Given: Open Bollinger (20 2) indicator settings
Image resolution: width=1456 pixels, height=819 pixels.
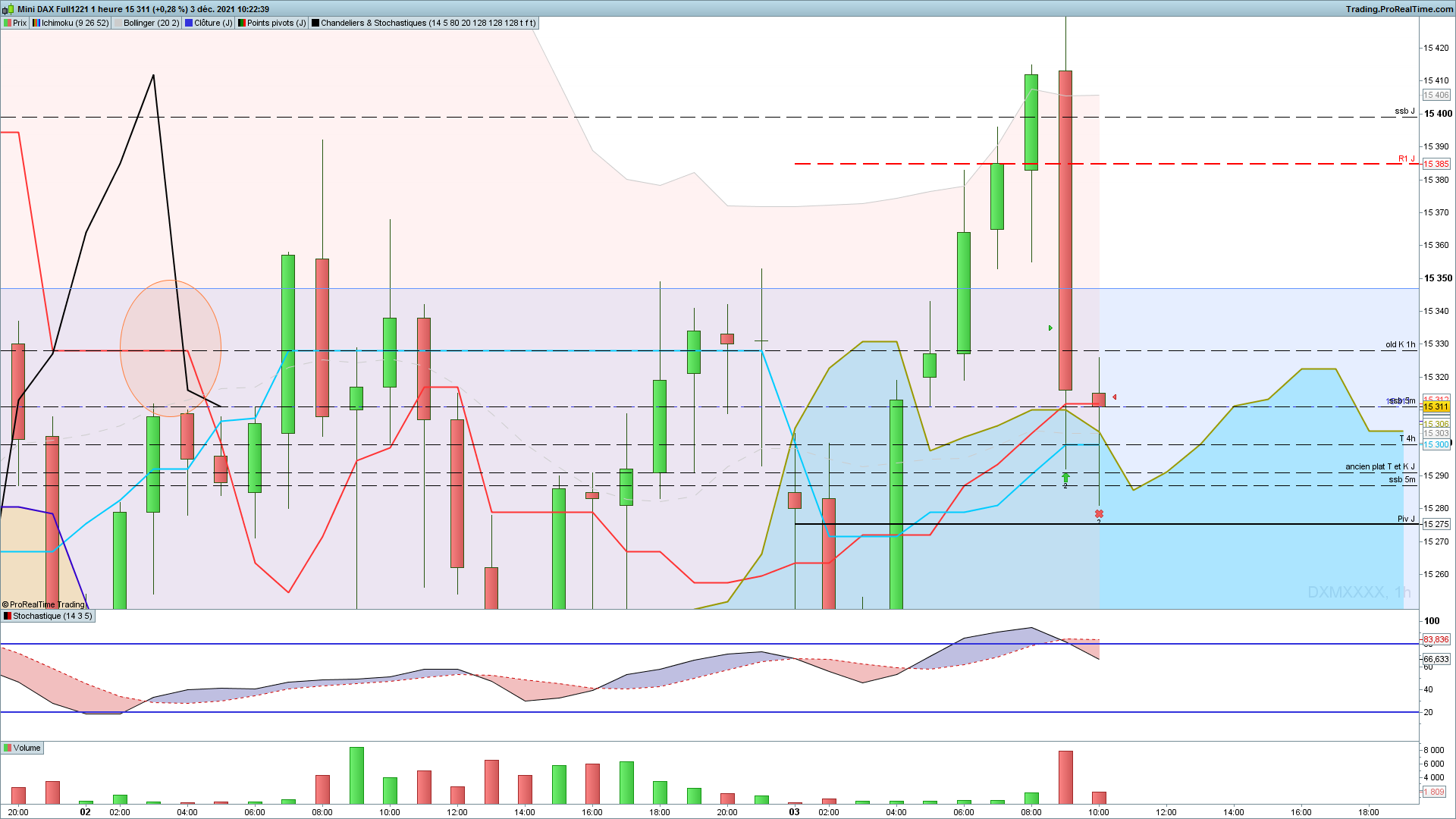Looking at the screenshot, I should click(x=147, y=23).
